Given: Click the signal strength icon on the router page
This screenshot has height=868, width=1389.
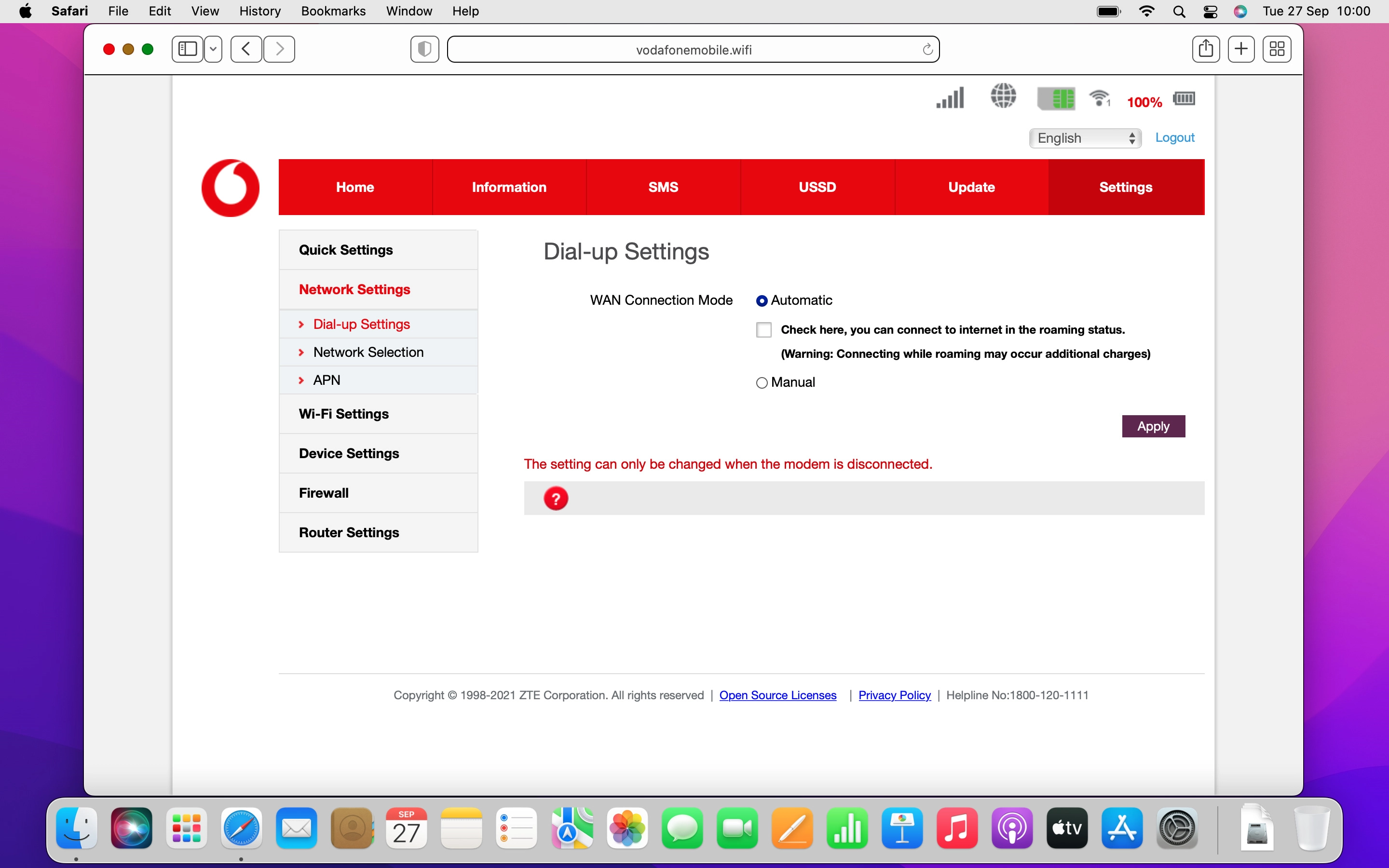Looking at the screenshot, I should pos(949,98).
